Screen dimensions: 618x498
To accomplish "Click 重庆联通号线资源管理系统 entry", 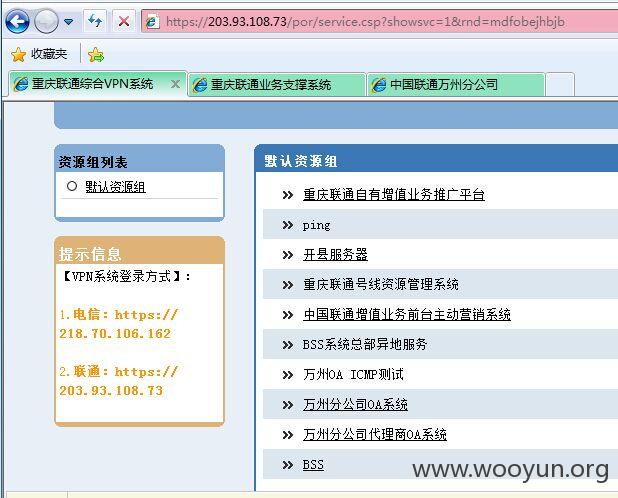I will (381, 284).
